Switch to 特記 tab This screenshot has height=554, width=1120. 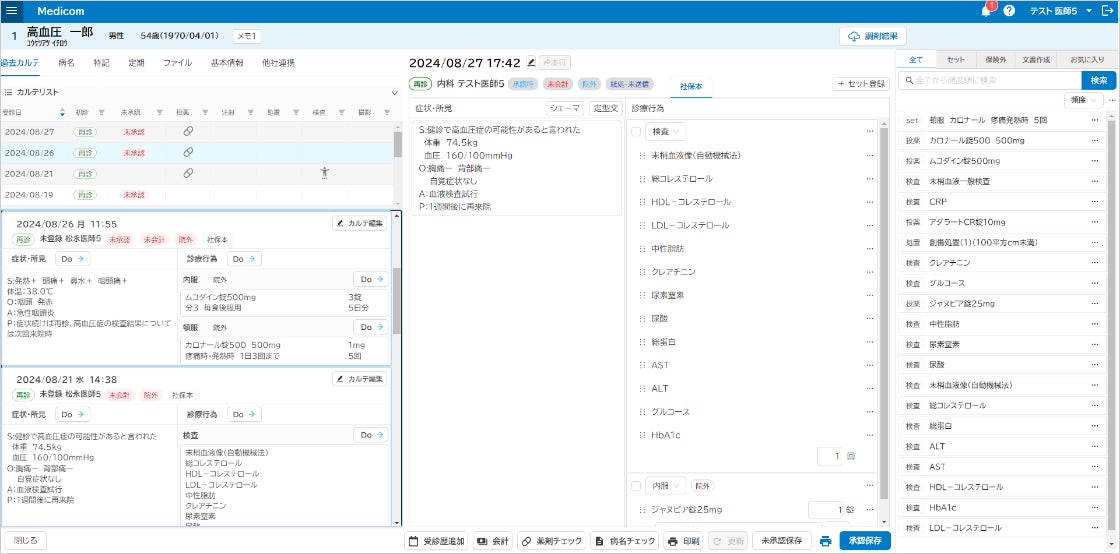pyautogui.click(x=101, y=63)
